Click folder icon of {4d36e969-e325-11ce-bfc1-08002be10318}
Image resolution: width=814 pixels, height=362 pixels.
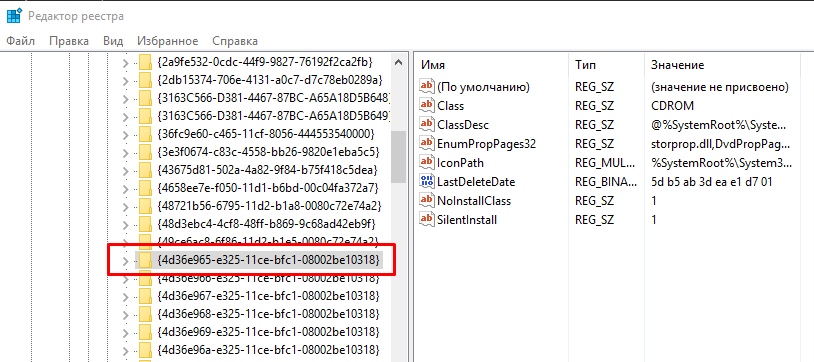tap(145, 331)
